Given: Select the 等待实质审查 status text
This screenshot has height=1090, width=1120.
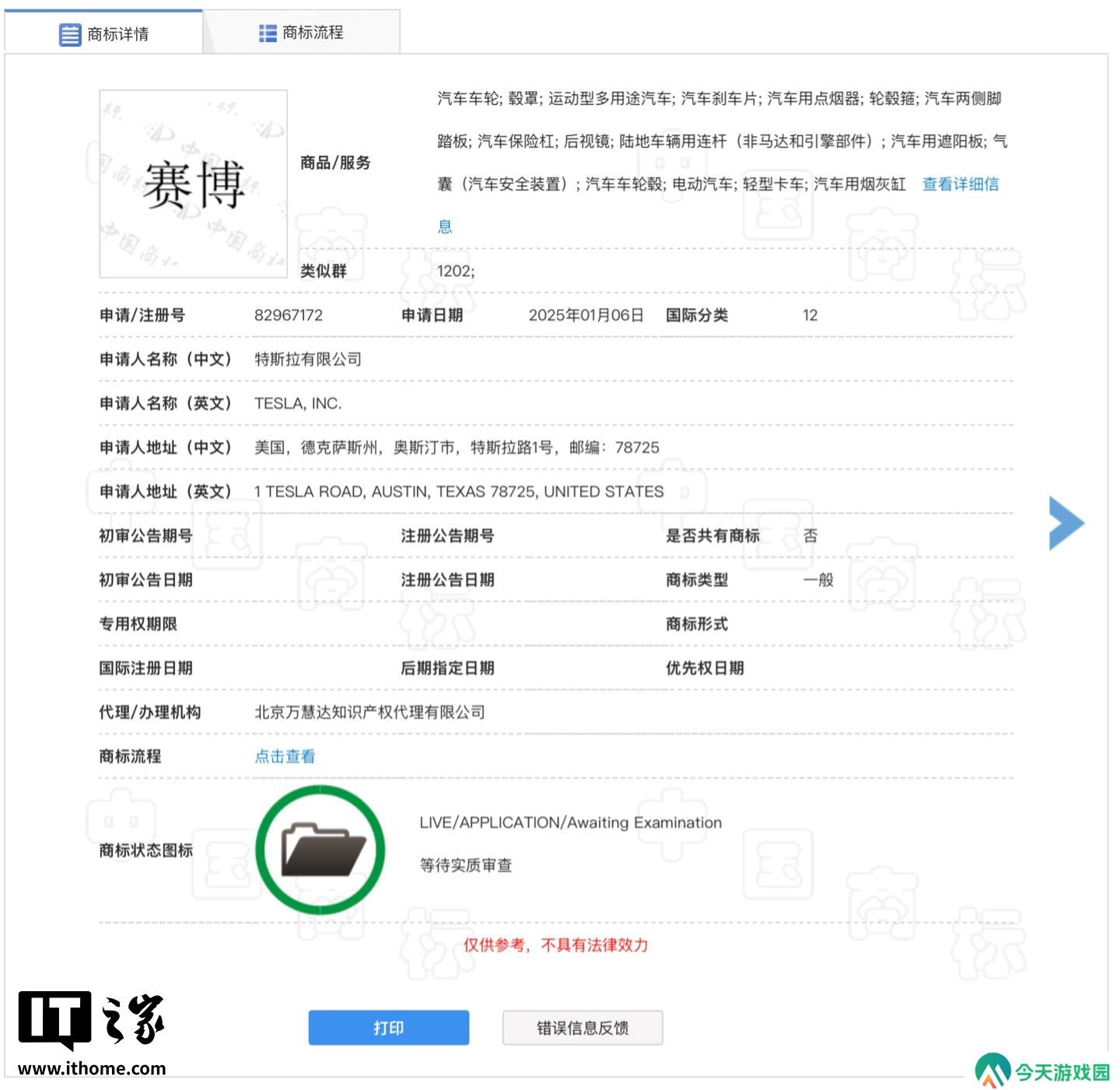Looking at the screenshot, I should tap(466, 865).
